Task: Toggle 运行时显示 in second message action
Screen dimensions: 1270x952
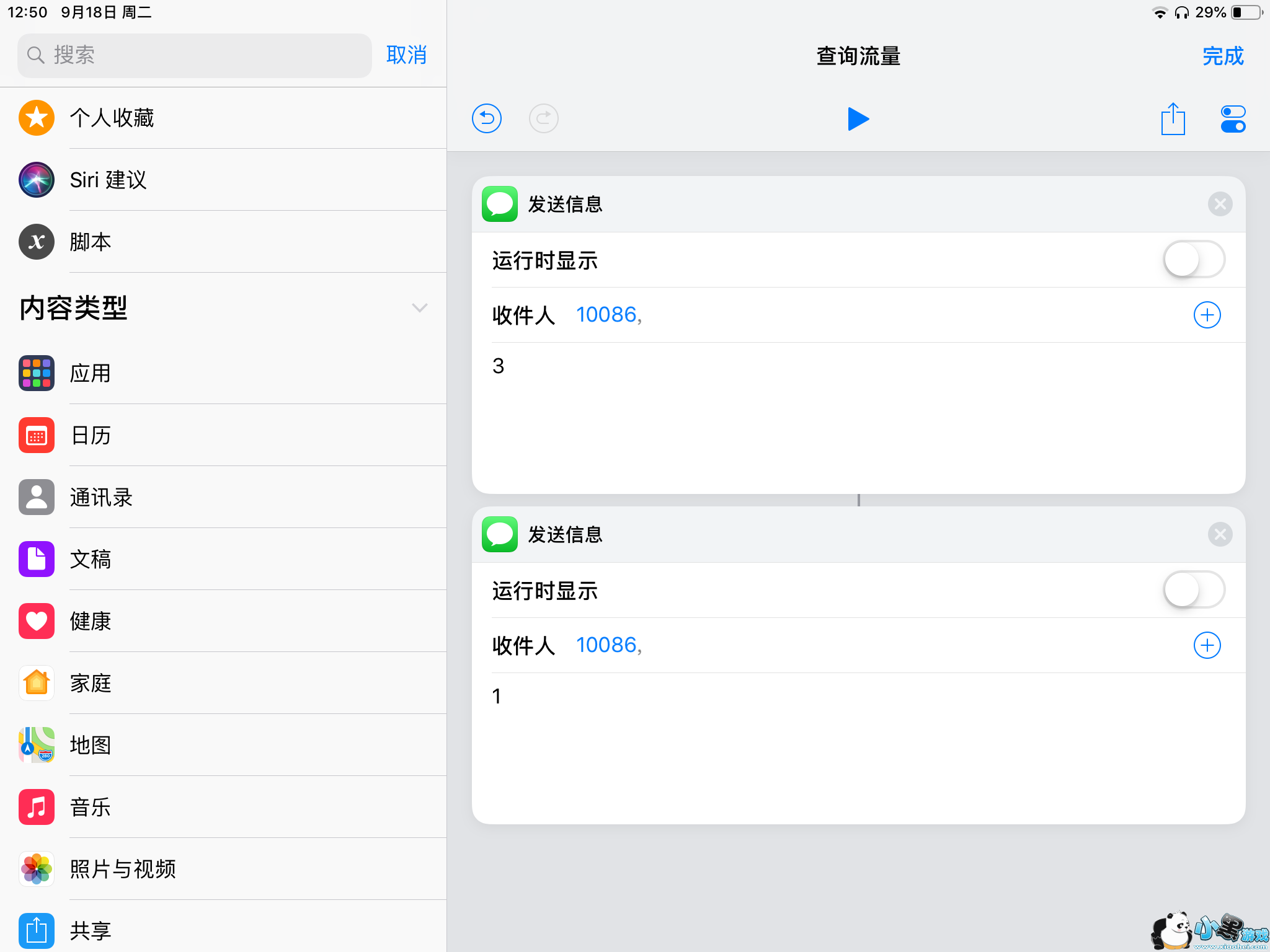Action: point(1194,590)
